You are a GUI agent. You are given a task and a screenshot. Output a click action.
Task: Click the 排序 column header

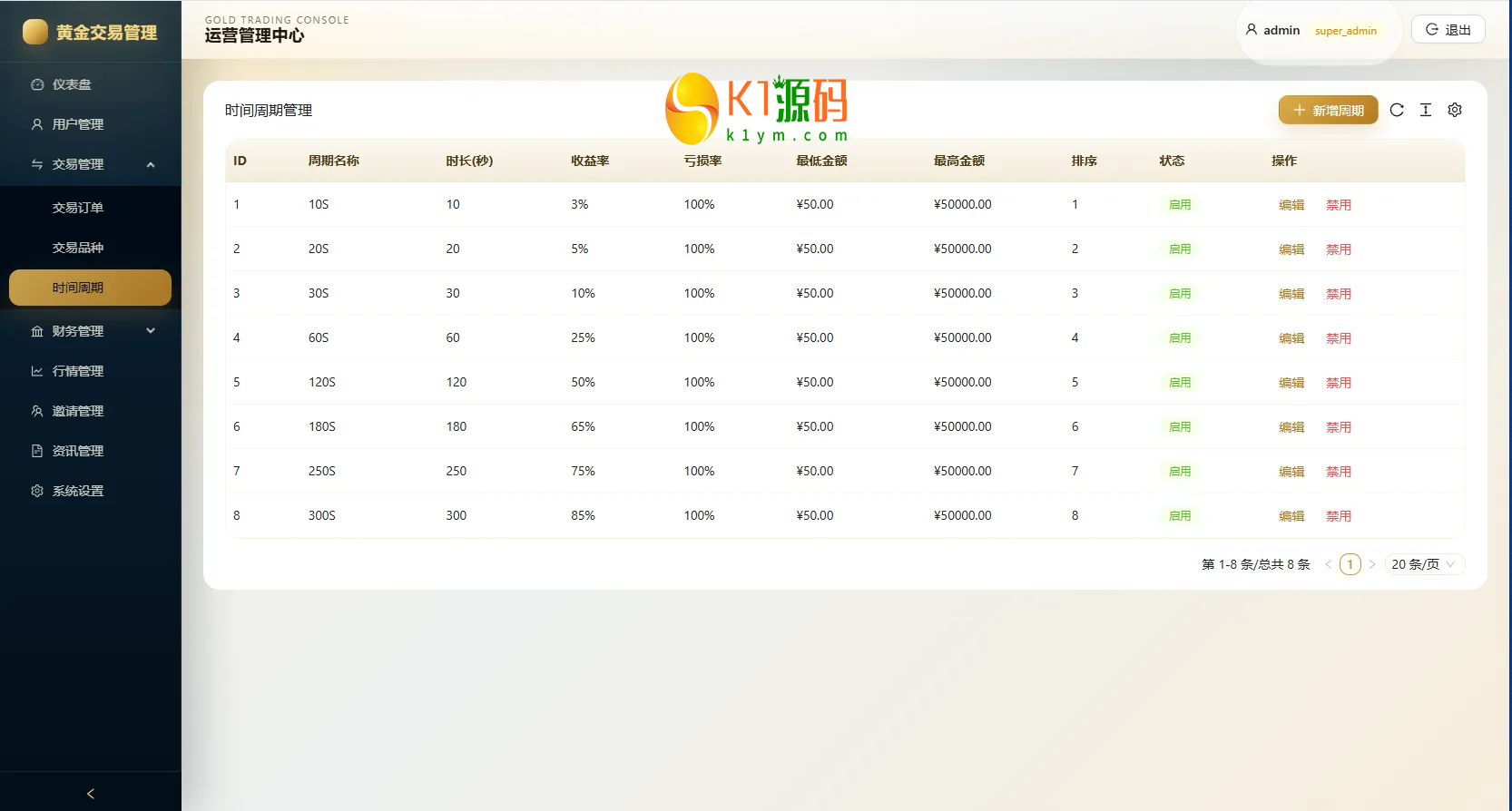[1084, 161]
